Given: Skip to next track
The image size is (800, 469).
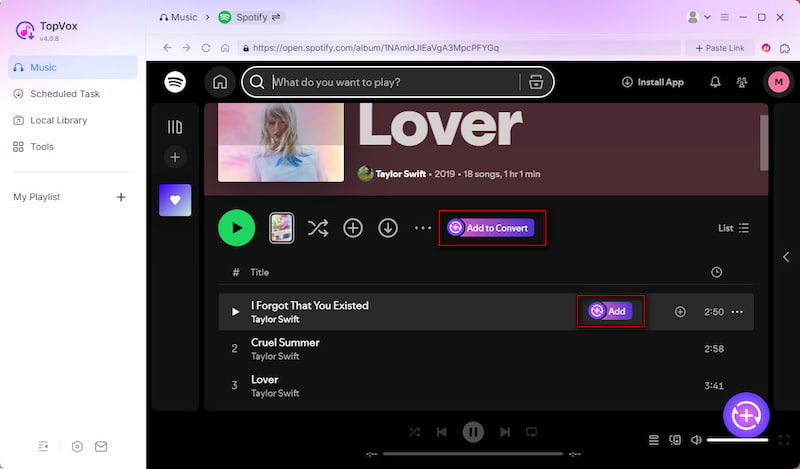Looking at the screenshot, I should (505, 432).
